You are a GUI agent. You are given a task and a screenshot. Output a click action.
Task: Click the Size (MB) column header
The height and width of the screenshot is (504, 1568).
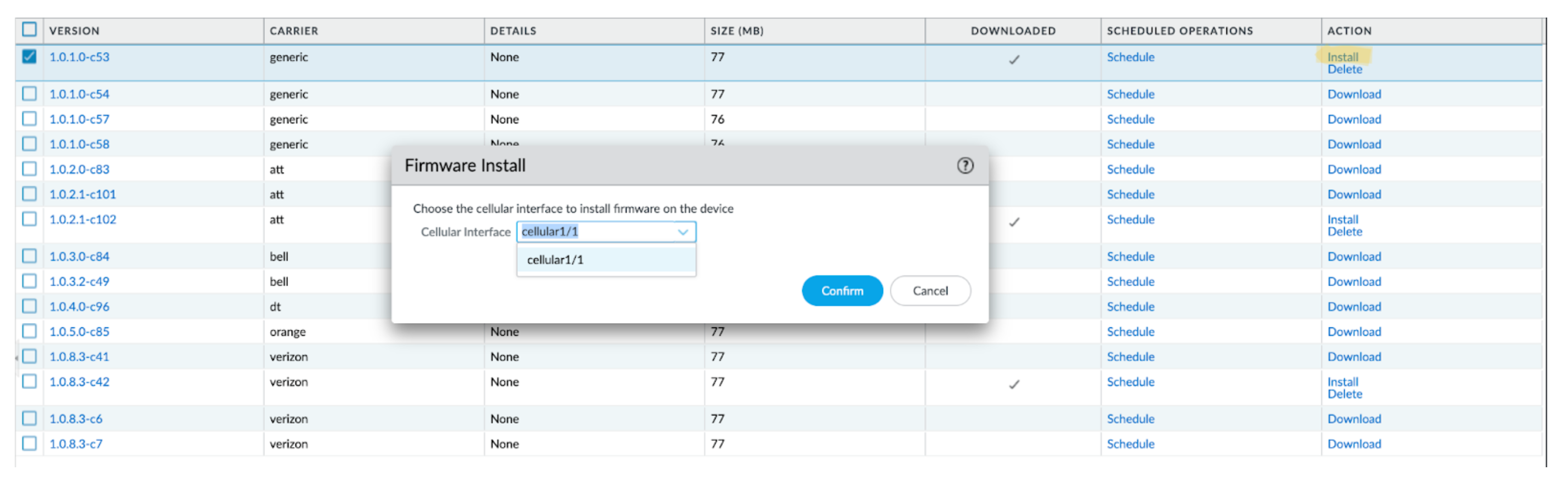click(x=736, y=31)
